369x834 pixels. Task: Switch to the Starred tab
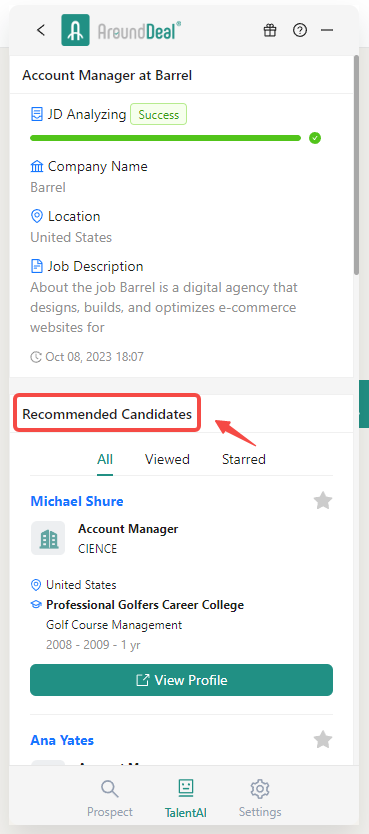pyautogui.click(x=244, y=459)
